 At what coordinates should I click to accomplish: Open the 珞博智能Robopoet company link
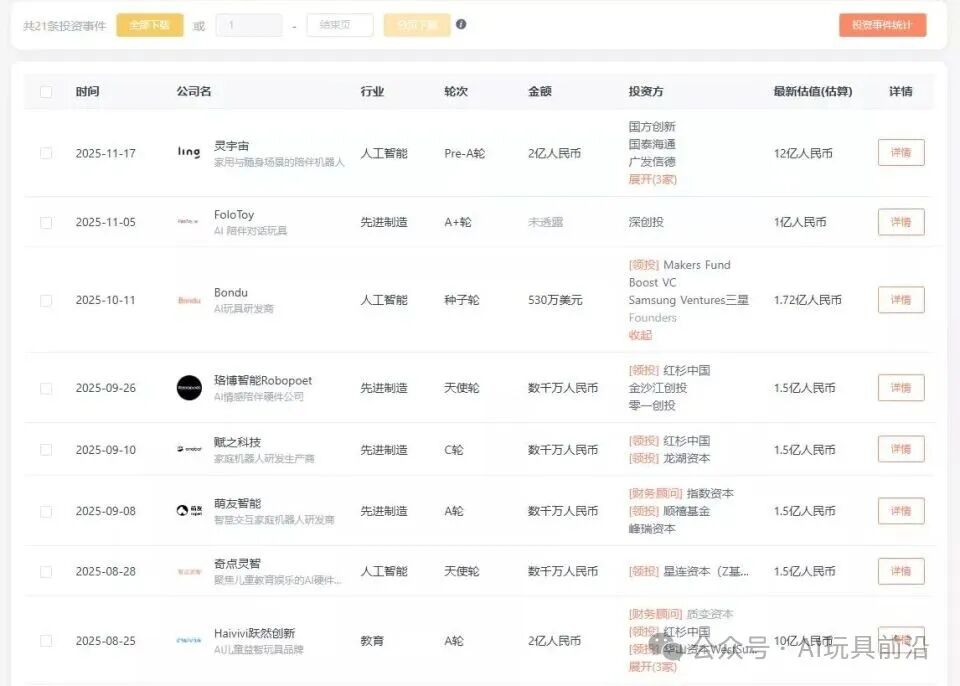263,380
